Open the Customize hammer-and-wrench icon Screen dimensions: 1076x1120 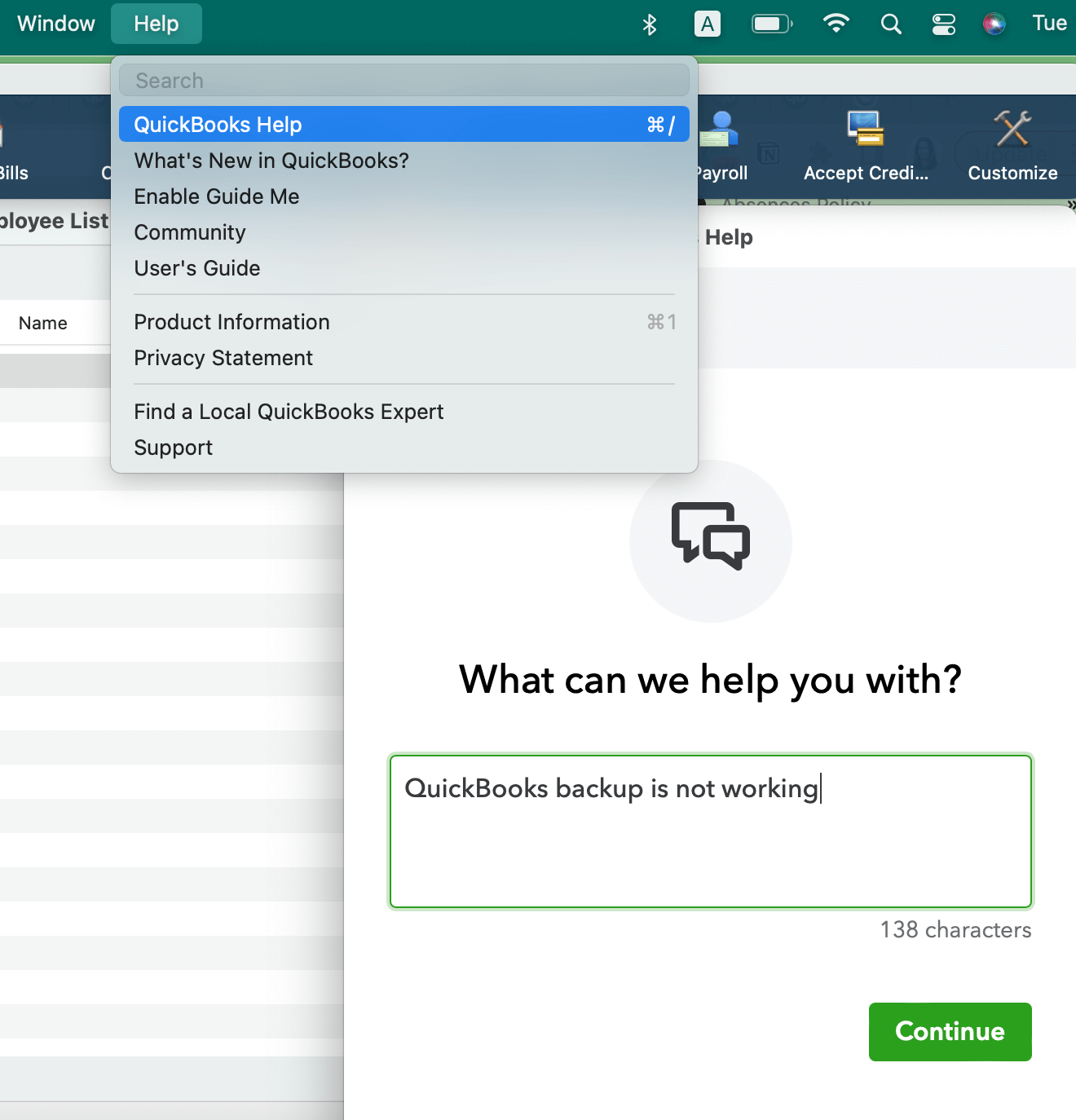pyautogui.click(x=1012, y=129)
